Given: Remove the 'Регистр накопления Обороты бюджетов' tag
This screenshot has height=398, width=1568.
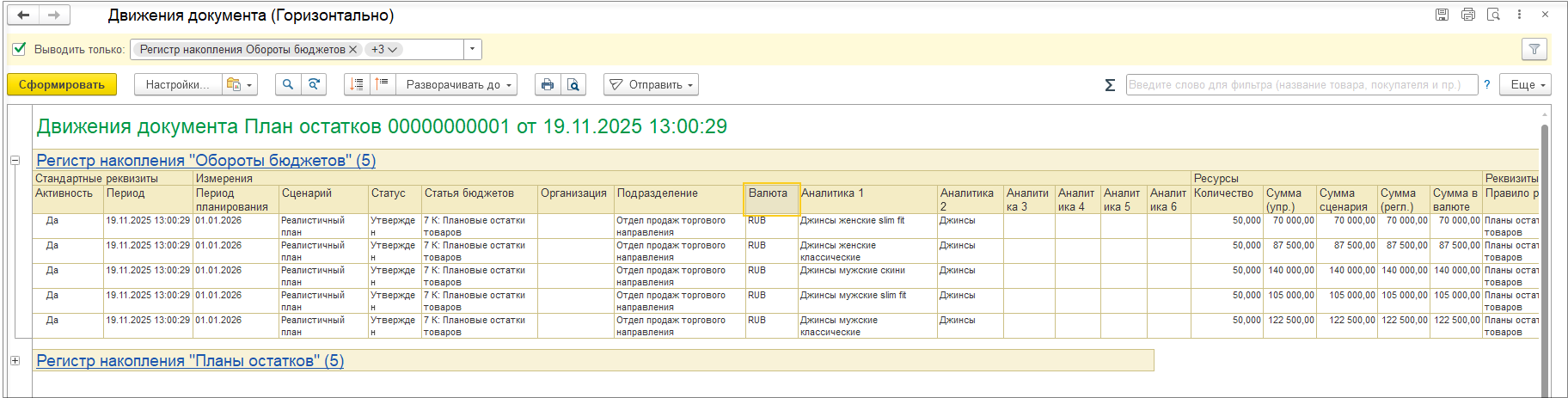Looking at the screenshot, I should click(352, 49).
